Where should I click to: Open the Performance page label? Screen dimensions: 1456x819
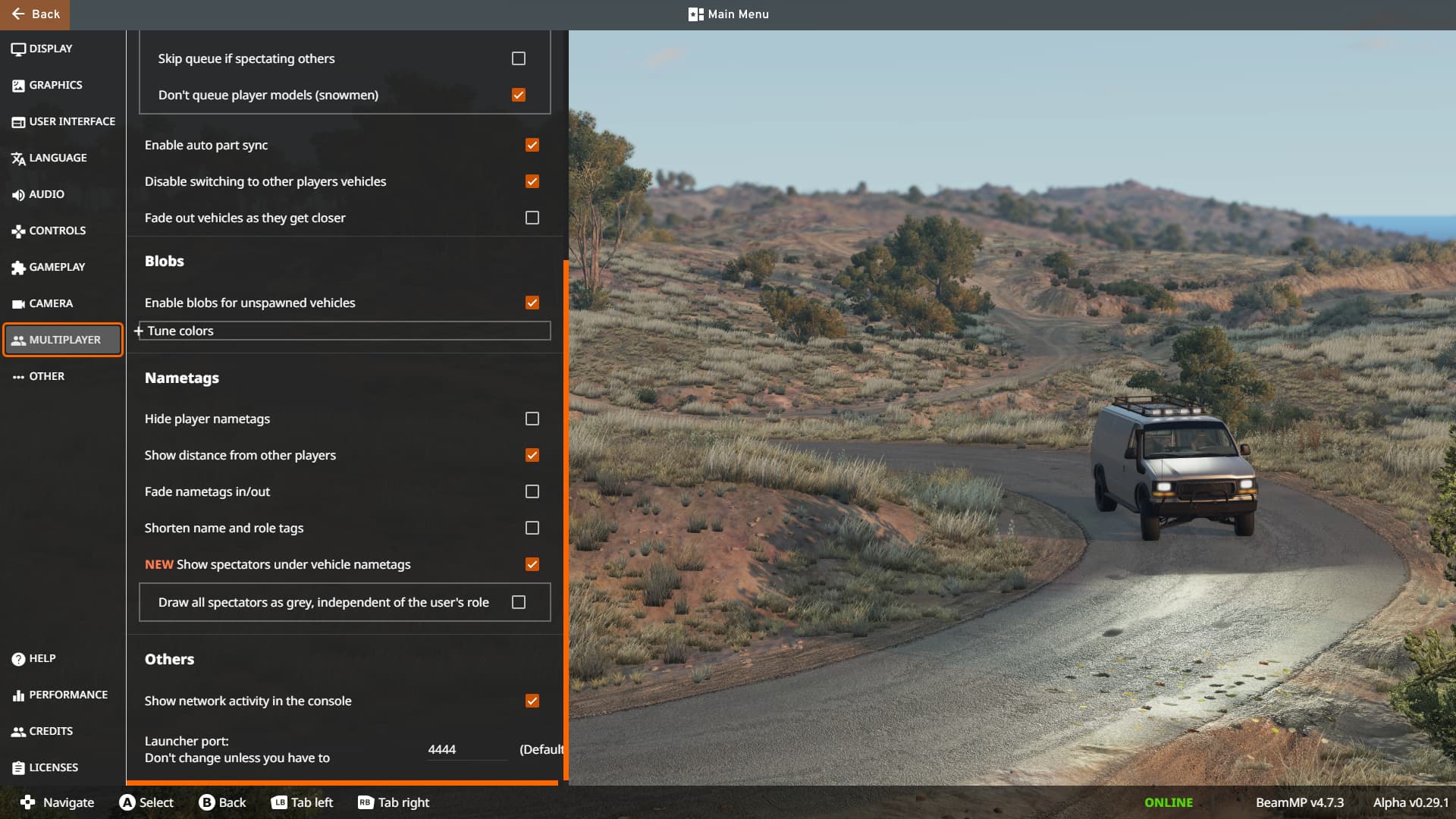pos(68,695)
